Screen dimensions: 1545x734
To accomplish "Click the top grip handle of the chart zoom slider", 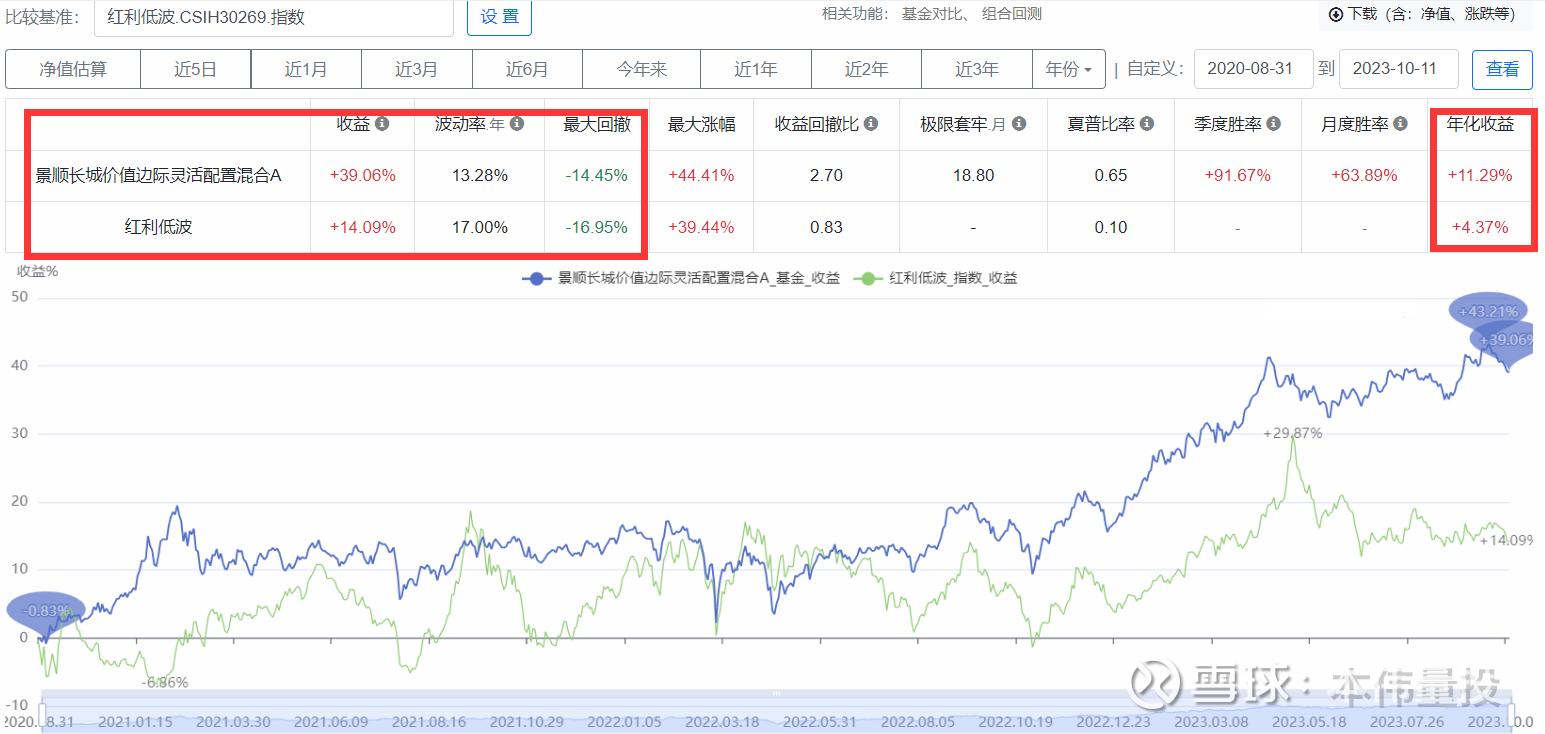I will click(775, 693).
